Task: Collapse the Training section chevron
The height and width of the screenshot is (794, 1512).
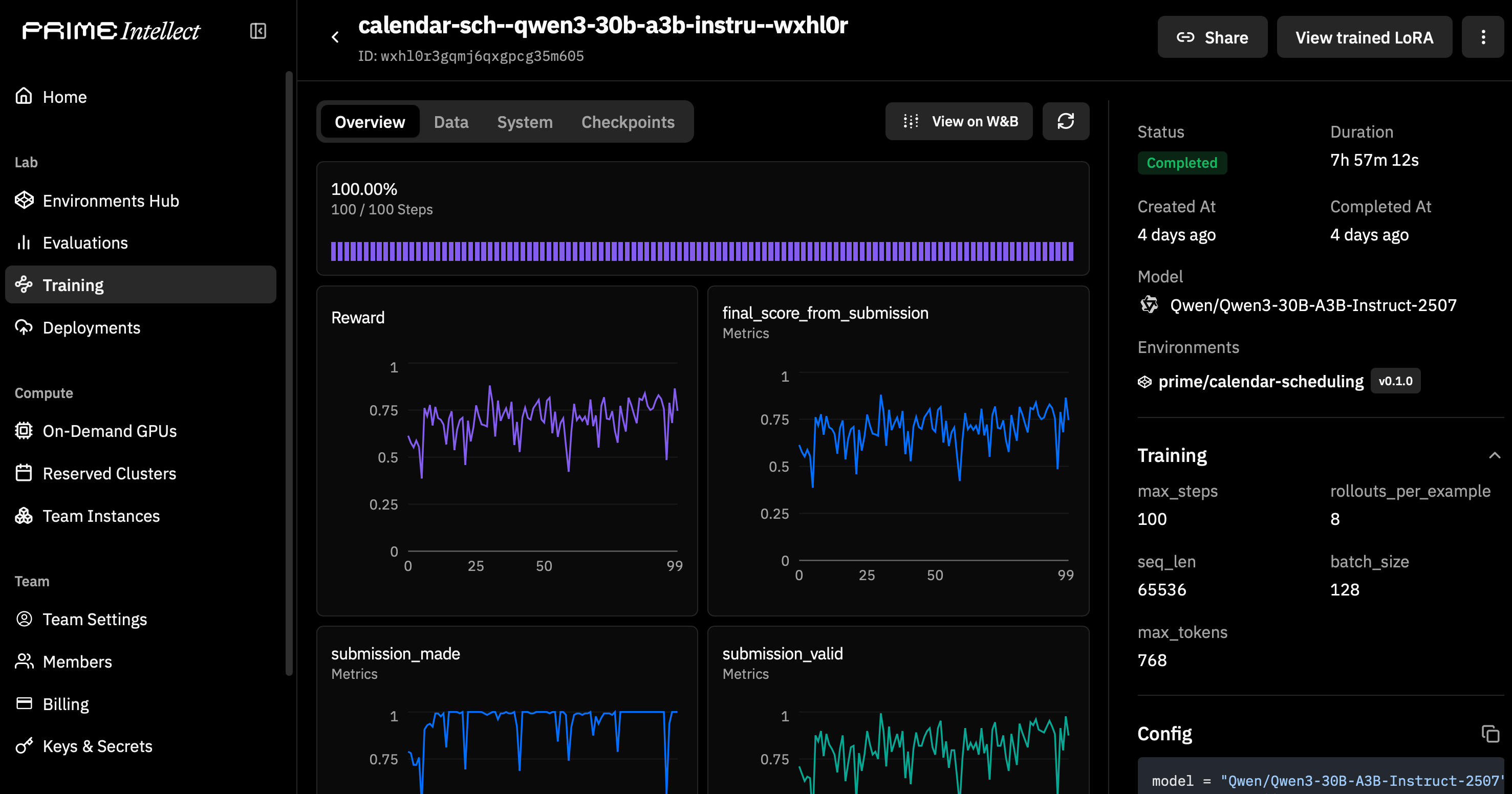Action: [1495, 455]
